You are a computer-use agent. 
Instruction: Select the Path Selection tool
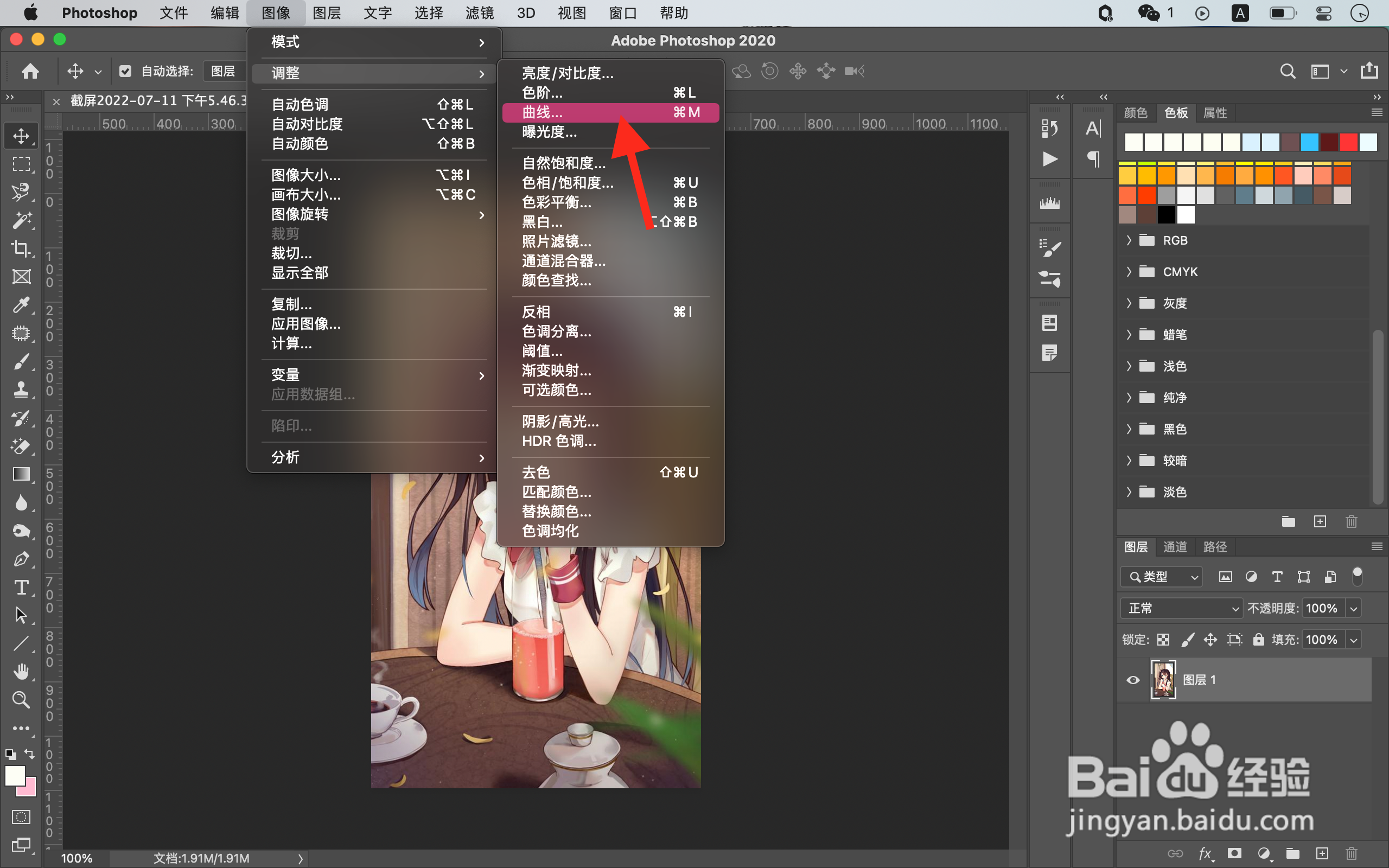click(21, 615)
